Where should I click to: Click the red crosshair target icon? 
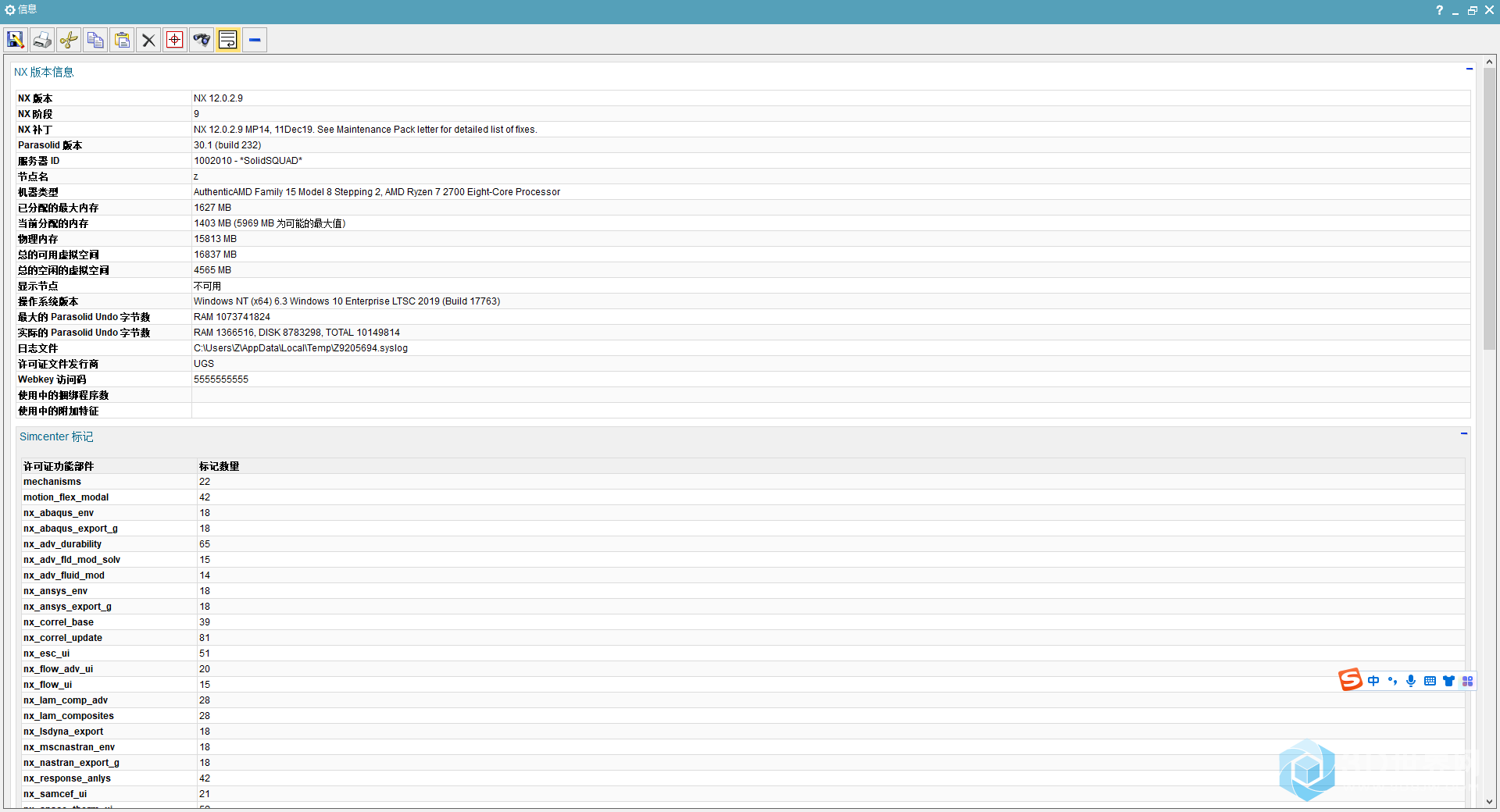click(x=175, y=40)
